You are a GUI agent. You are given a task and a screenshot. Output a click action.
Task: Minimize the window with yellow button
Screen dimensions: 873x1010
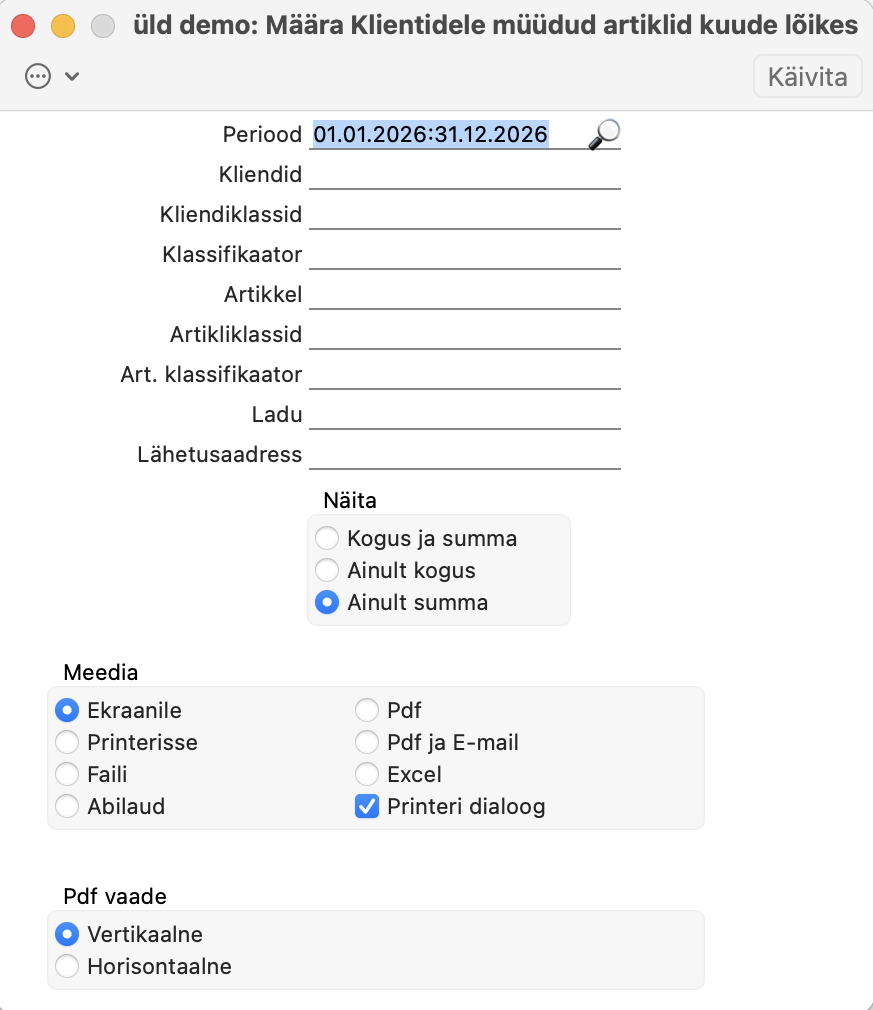tap(63, 26)
